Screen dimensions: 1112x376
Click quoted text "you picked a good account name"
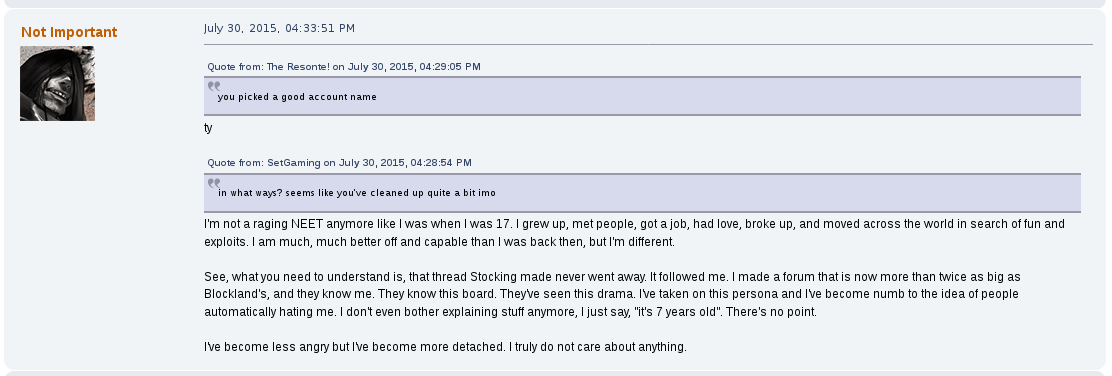297,96
